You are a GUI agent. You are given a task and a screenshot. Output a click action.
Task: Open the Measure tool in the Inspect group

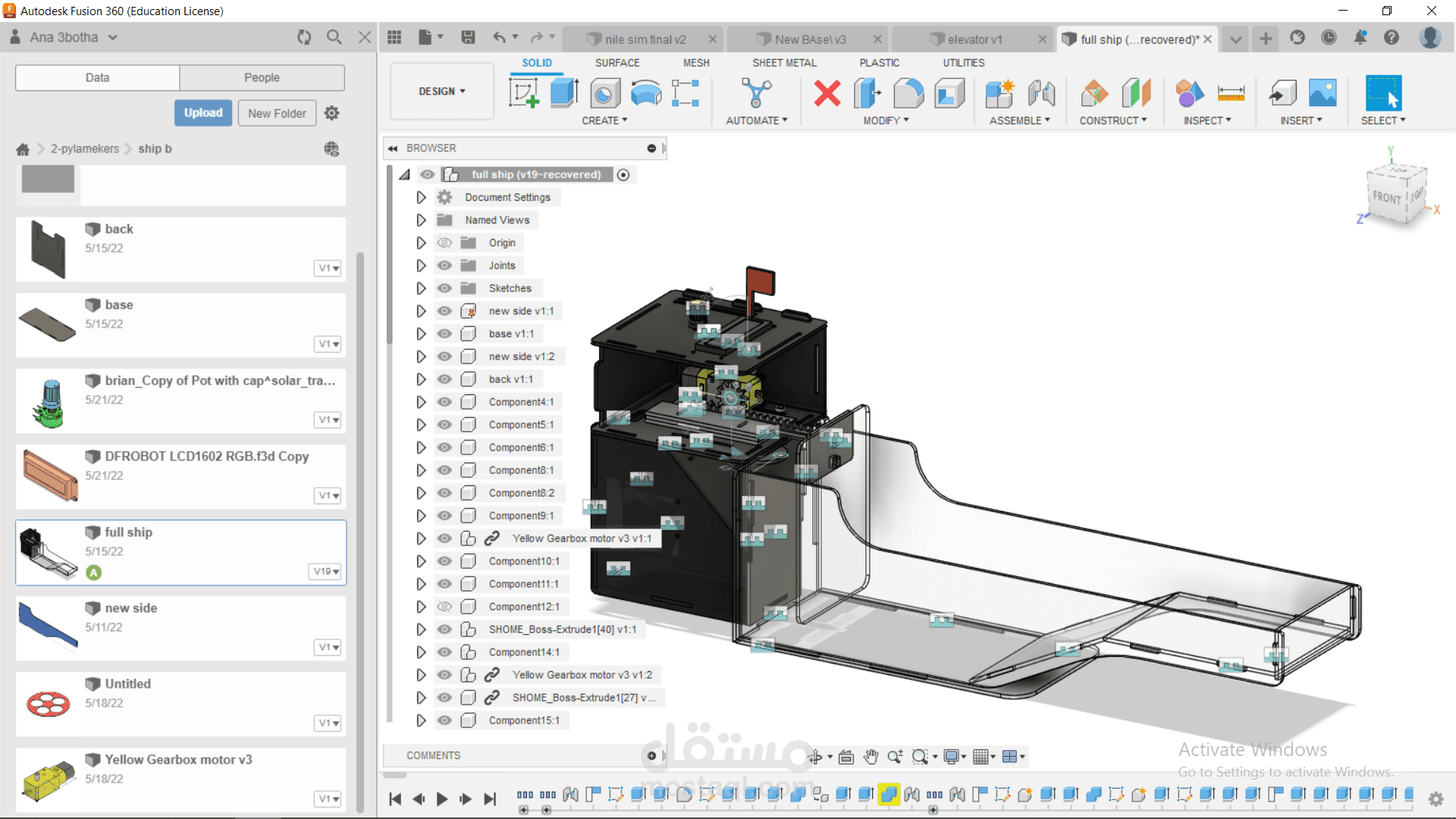[x=1230, y=93]
